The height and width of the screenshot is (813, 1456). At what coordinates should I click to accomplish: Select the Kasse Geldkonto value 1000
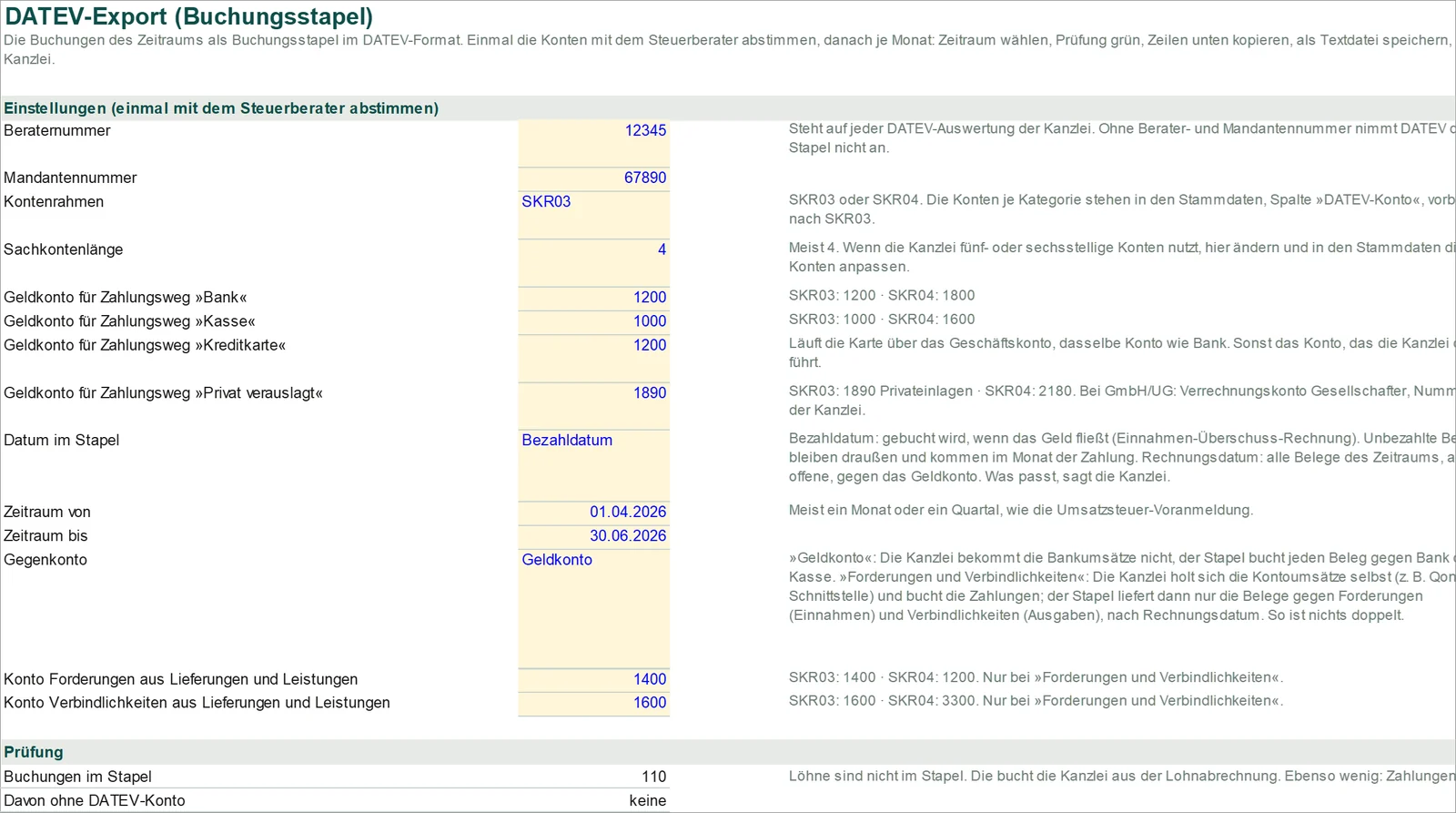[594, 321]
